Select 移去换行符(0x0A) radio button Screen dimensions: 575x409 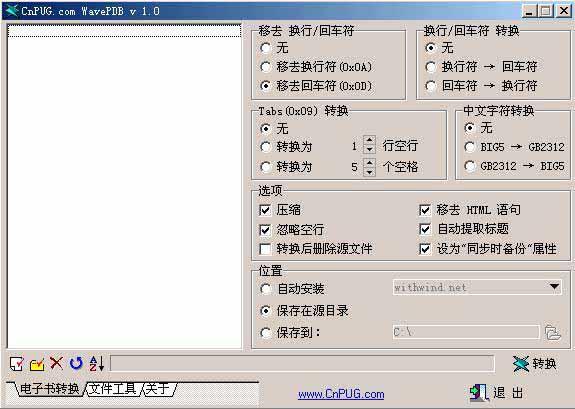[x=265, y=67]
